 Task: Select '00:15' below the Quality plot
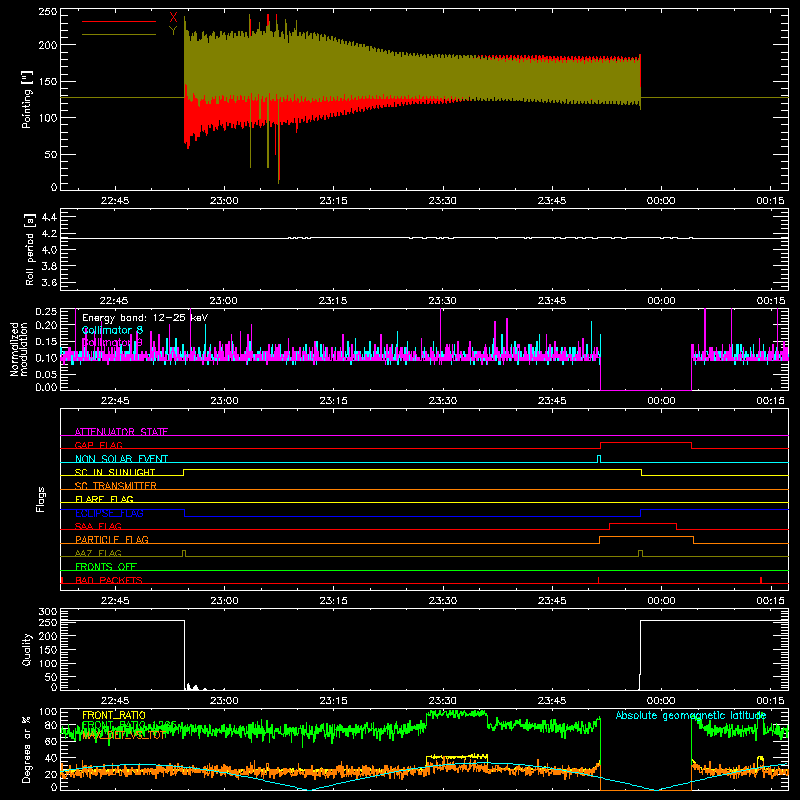[x=770, y=701]
